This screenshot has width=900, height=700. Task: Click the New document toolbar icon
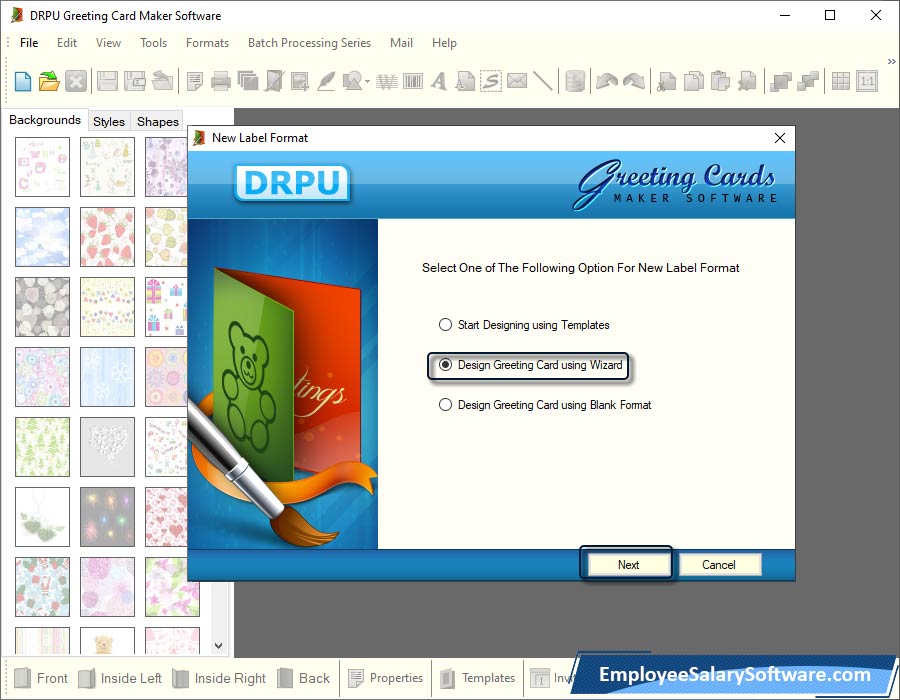pyautogui.click(x=22, y=81)
